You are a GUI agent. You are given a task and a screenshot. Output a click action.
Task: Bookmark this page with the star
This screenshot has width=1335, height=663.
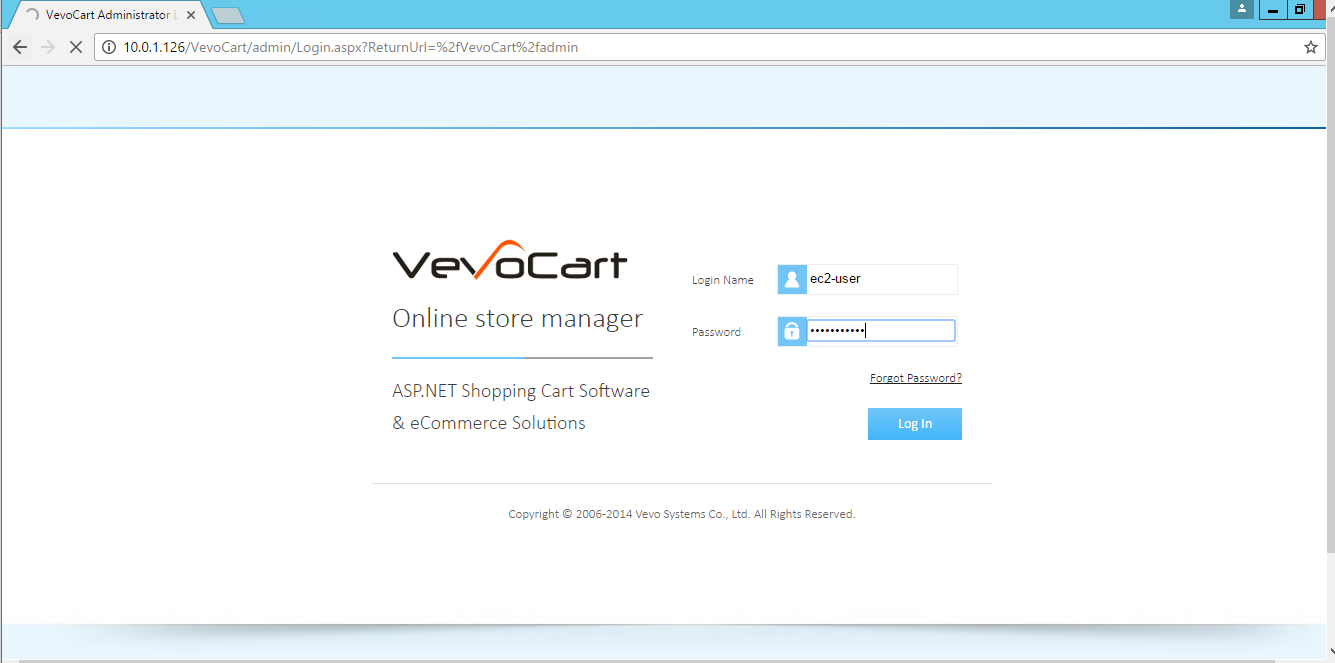coord(1310,47)
